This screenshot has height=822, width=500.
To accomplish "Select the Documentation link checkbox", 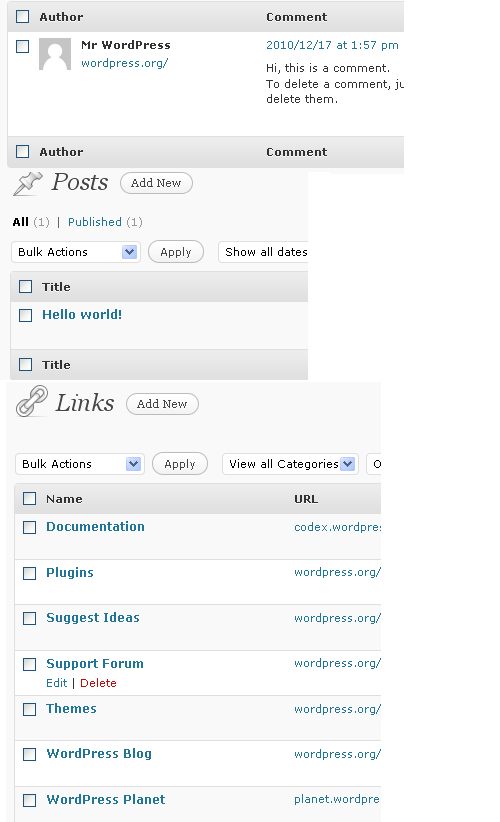I will pyautogui.click(x=29, y=527).
